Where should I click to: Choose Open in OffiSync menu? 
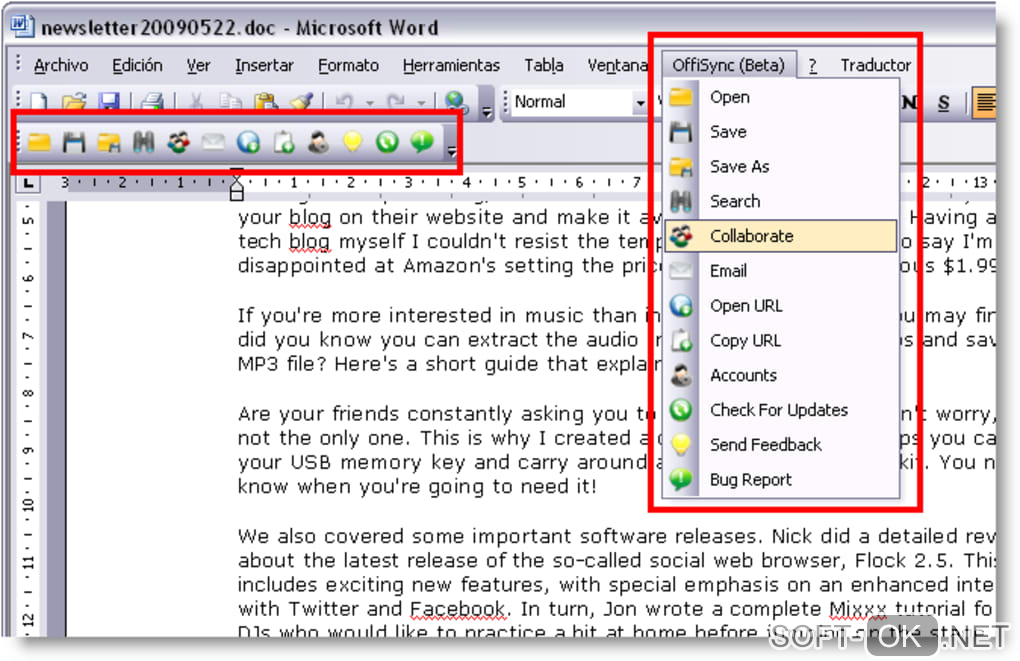(781, 97)
